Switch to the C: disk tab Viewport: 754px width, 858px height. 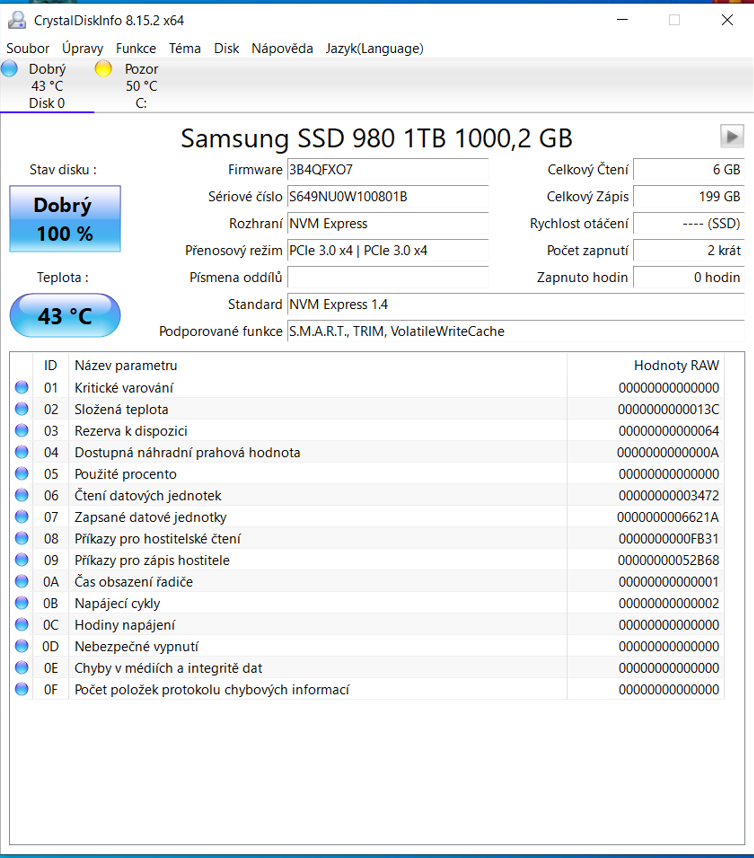pyautogui.click(x=141, y=86)
